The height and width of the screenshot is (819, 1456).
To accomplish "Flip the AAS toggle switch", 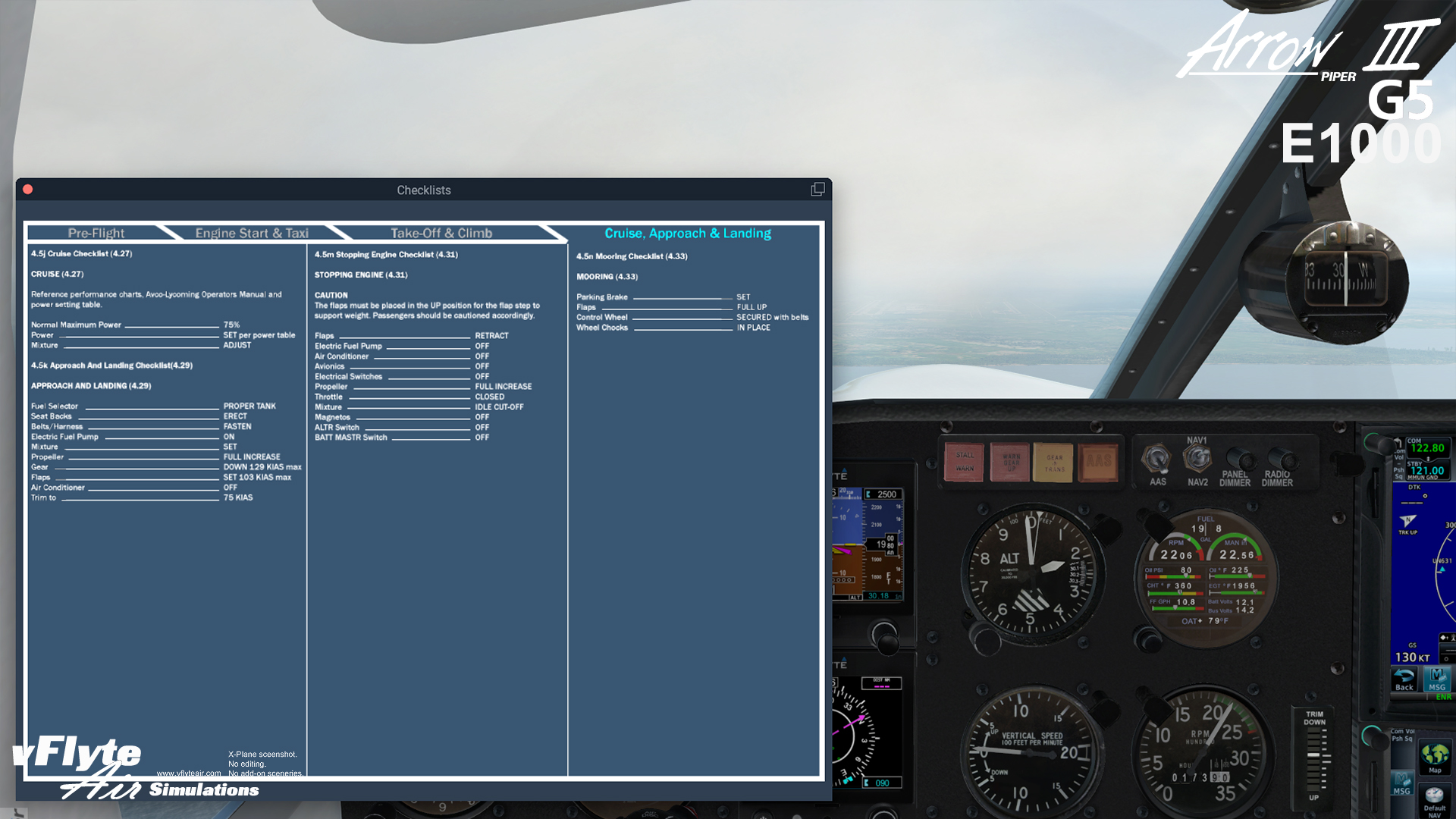I will click(1157, 460).
